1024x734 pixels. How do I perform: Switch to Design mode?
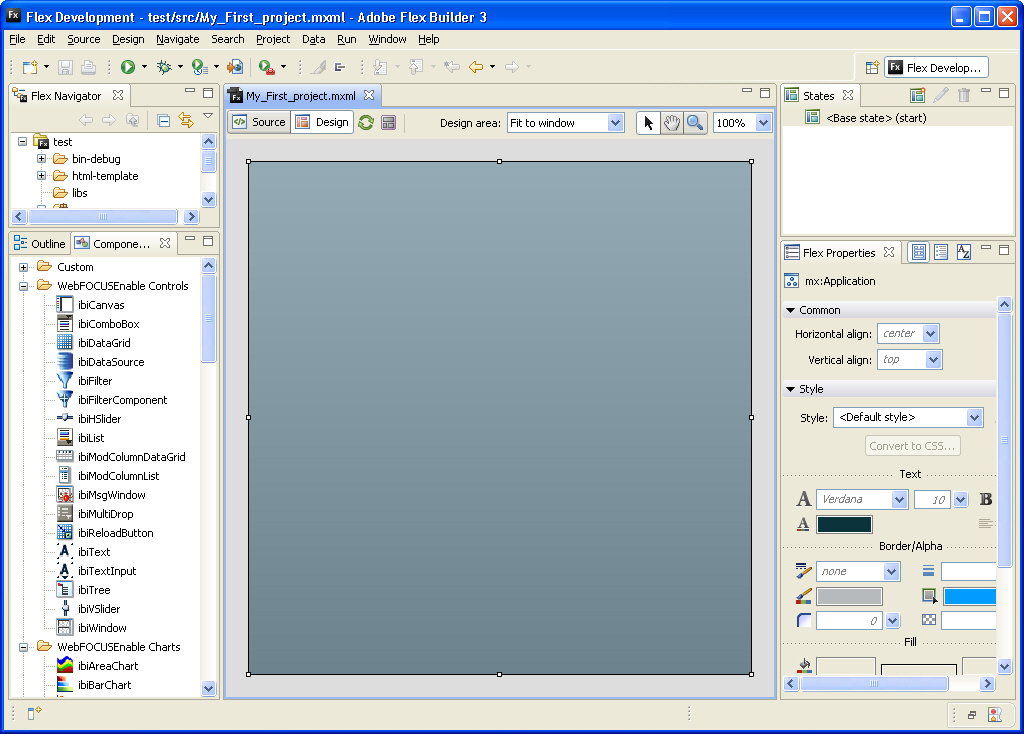click(x=322, y=122)
